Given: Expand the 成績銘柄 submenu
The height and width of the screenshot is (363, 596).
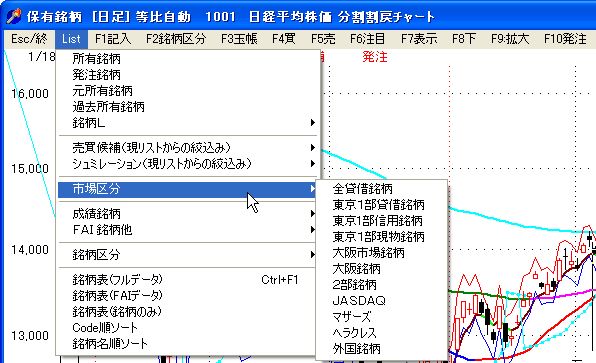Looking at the screenshot, I should (x=187, y=214).
